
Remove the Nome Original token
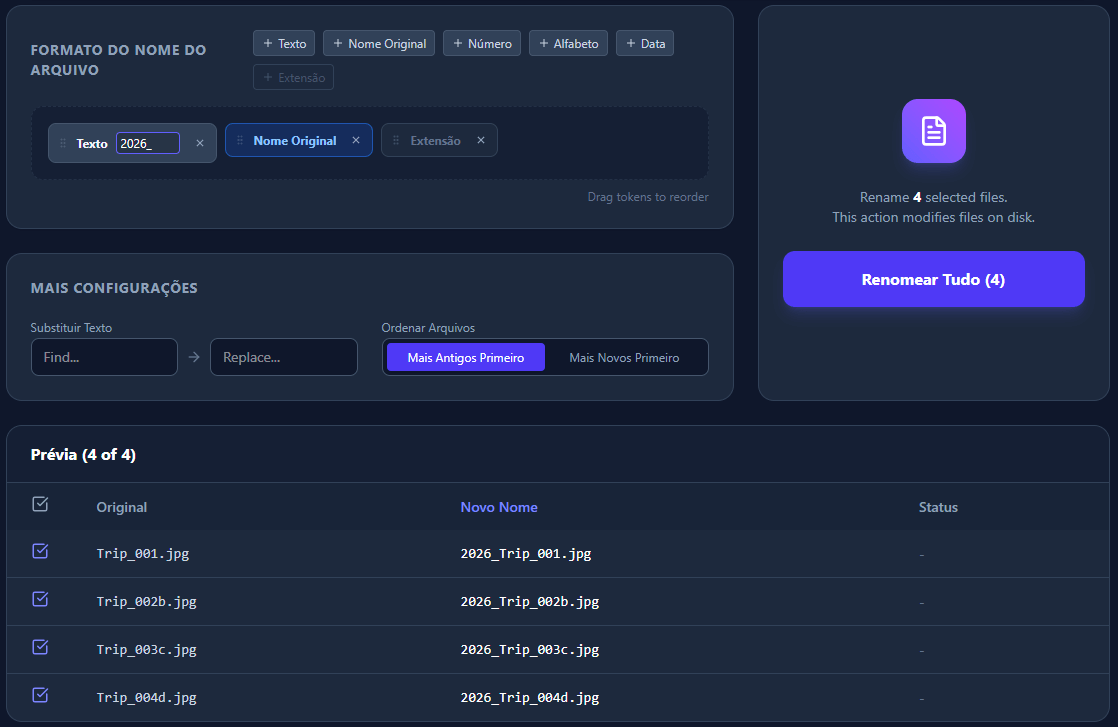click(356, 140)
